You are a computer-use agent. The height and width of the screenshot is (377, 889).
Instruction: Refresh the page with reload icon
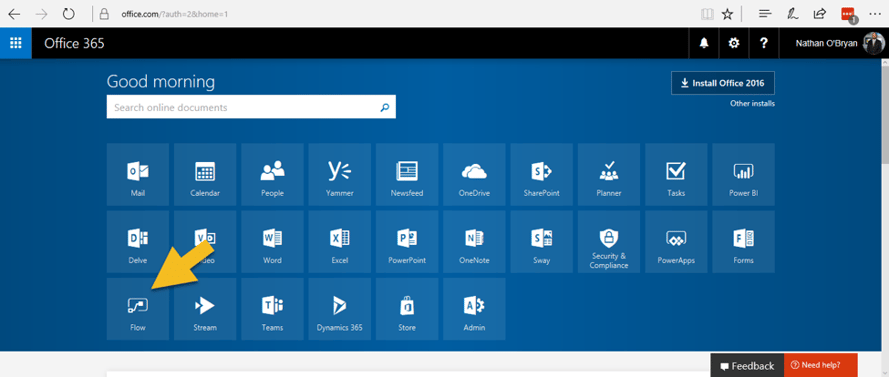[x=69, y=14]
